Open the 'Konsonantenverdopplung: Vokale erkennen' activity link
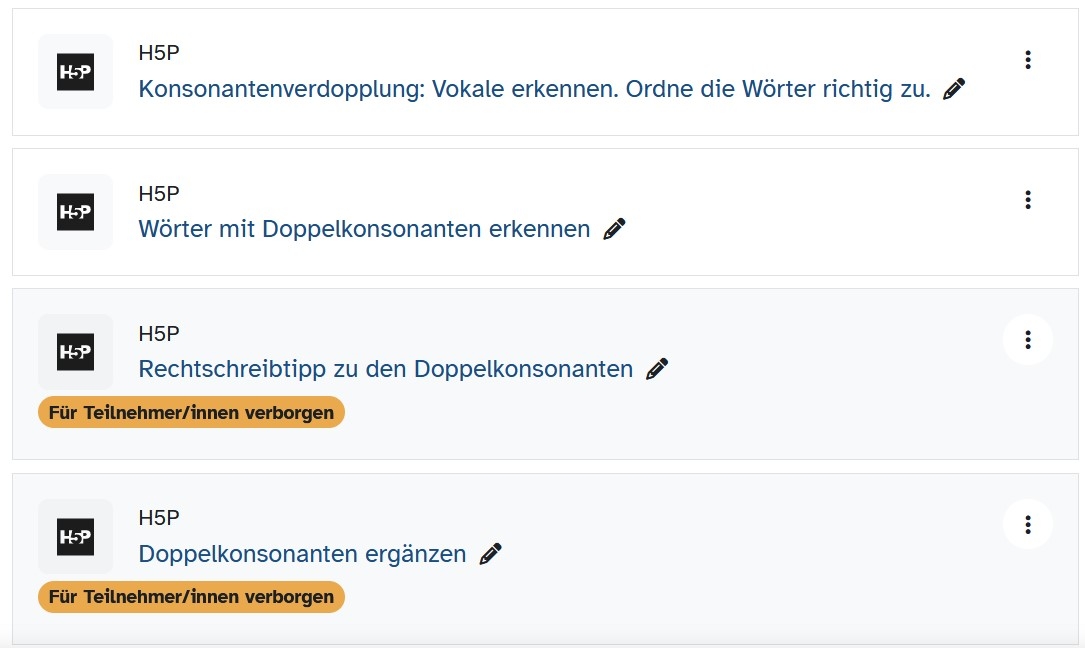 click(534, 90)
